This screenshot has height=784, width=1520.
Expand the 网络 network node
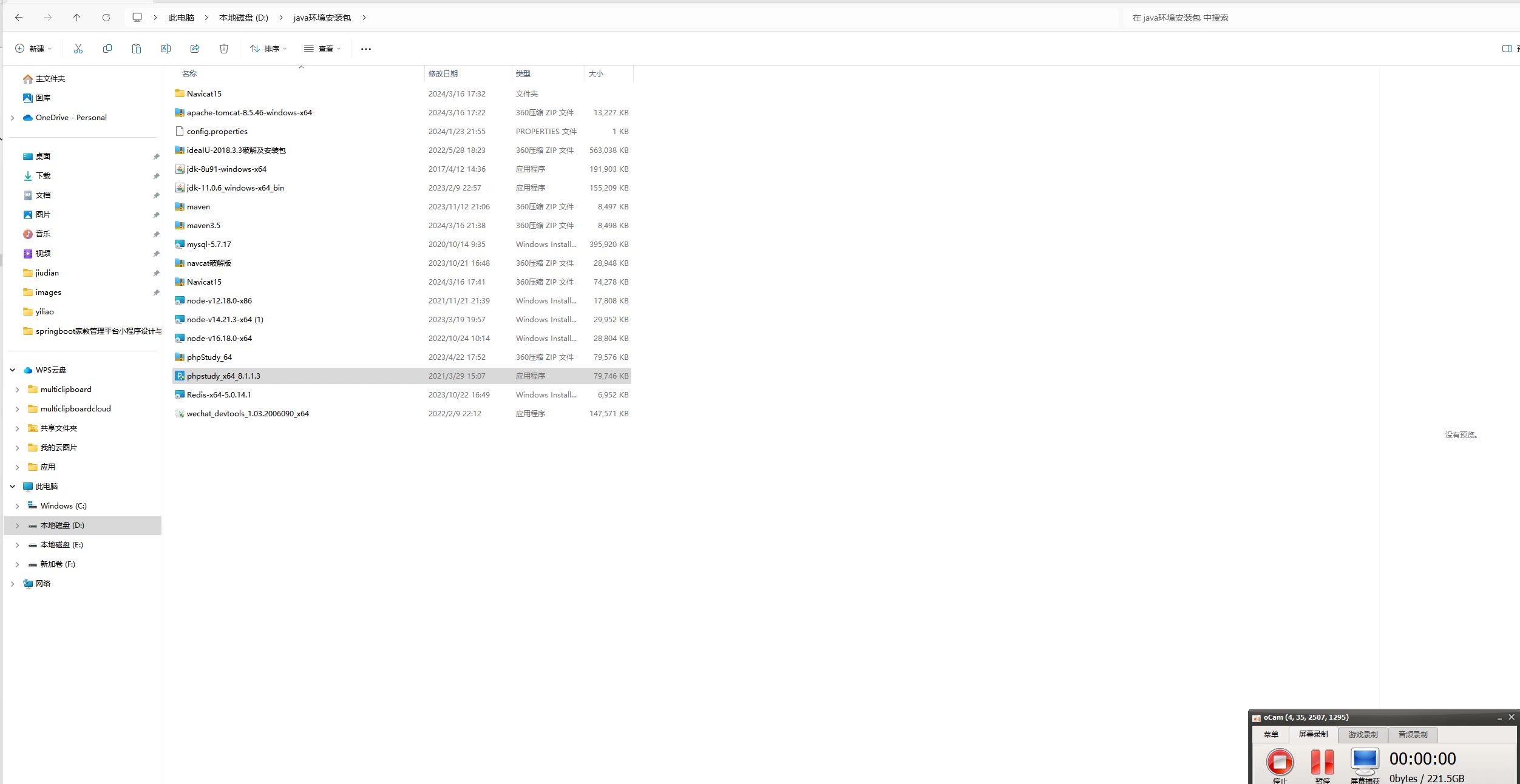[12, 584]
